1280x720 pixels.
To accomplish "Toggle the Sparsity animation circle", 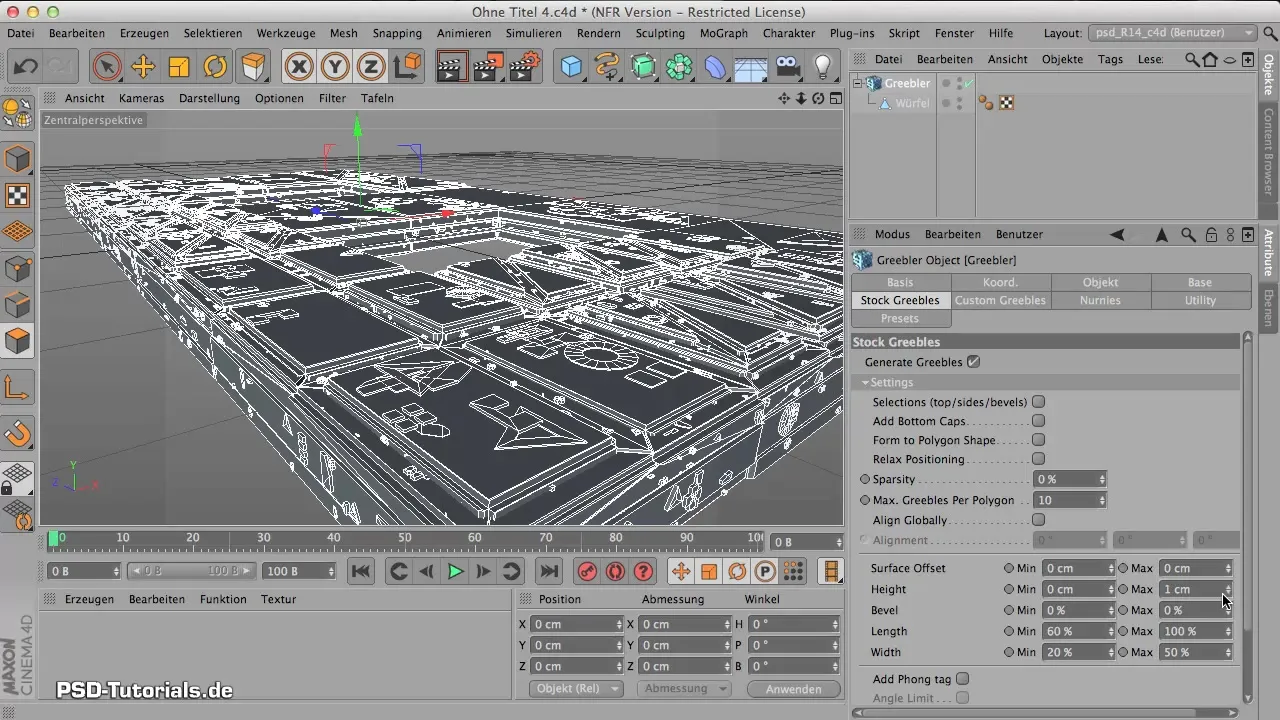I will [865, 480].
